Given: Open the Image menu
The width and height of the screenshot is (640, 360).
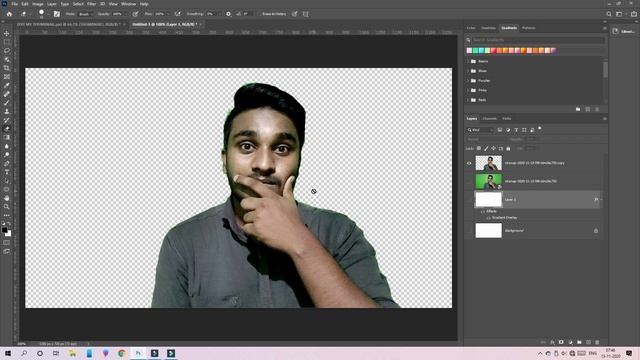Looking at the screenshot, I should click(x=38, y=4).
